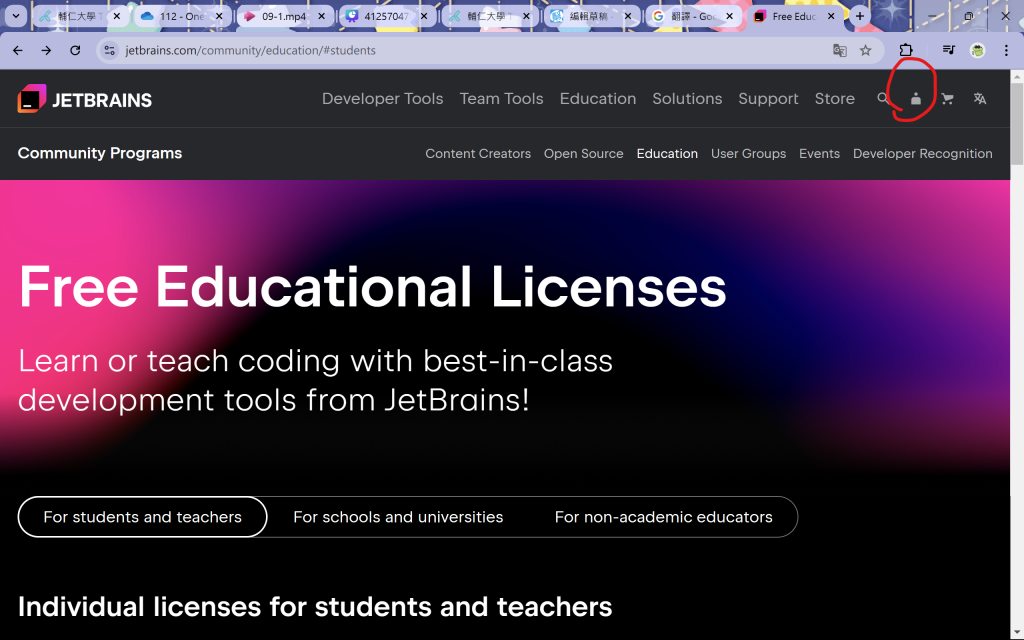
Task: Open the User Groups link
Action: (x=748, y=153)
